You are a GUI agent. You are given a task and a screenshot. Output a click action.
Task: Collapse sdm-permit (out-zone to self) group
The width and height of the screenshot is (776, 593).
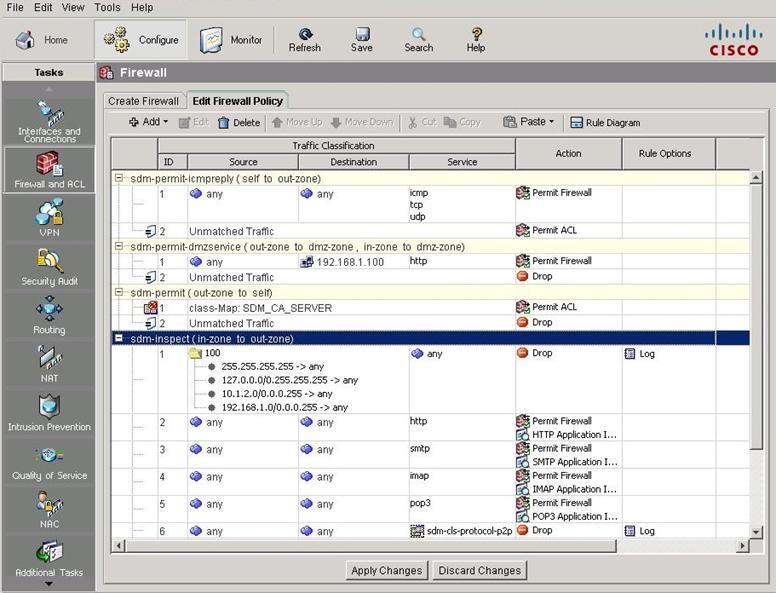click(119, 292)
